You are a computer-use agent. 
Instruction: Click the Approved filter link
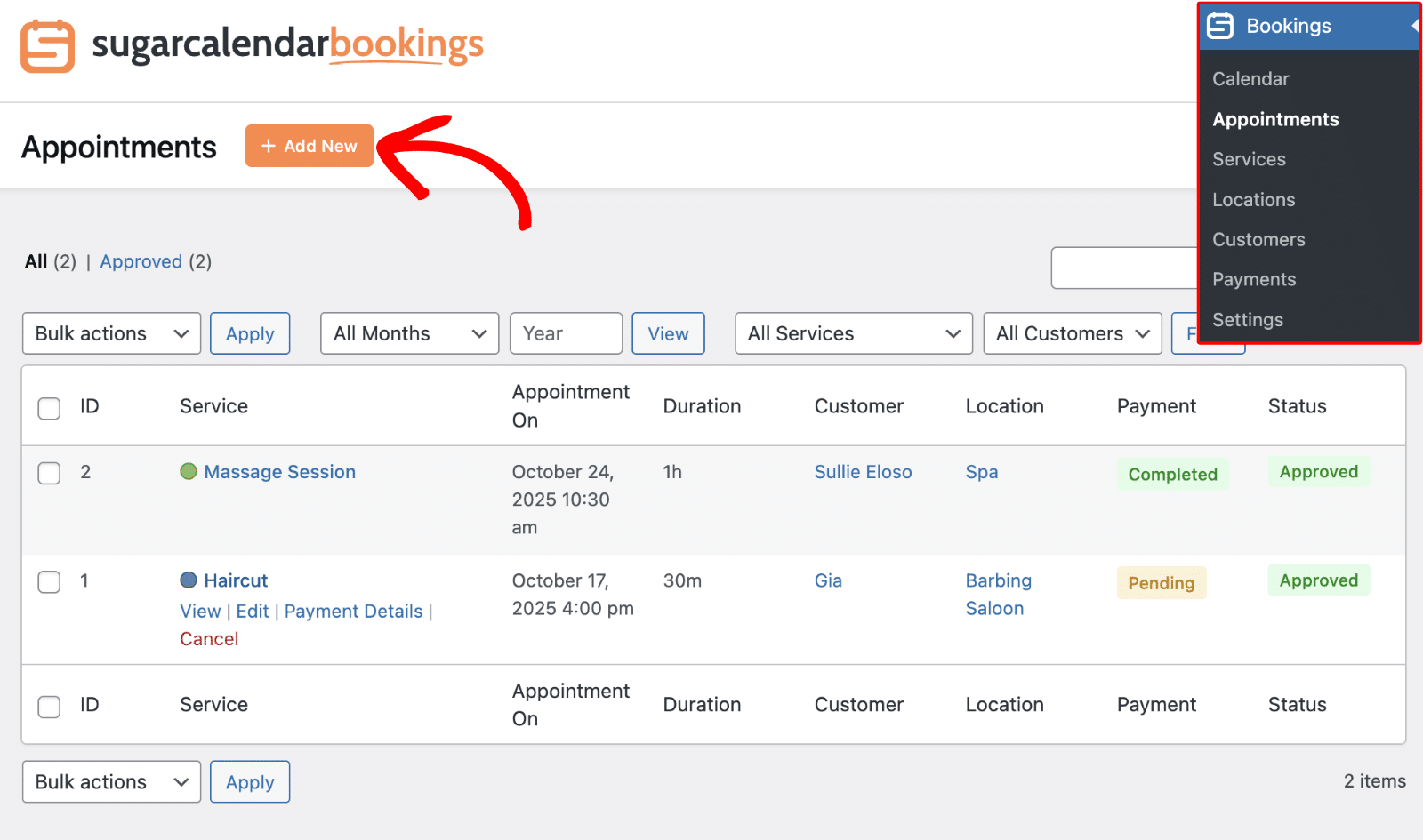tap(141, 261)
